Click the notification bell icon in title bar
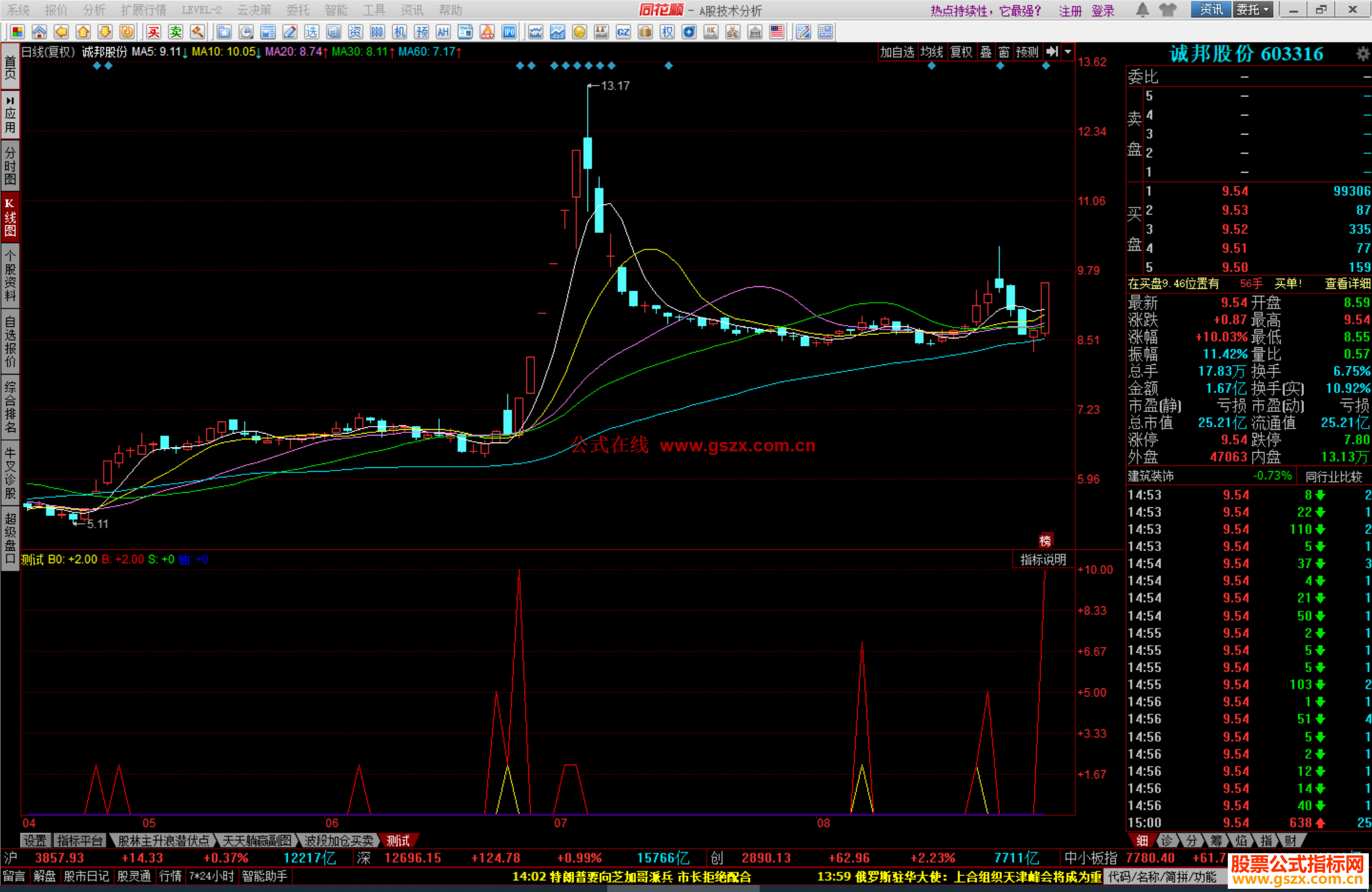The height and width of the screenshot is (892, 1372). 1143,10
